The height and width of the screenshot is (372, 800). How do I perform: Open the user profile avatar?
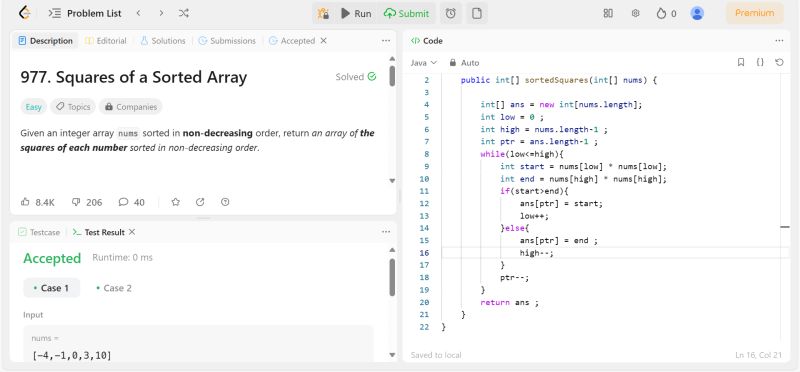click(697, 13)
